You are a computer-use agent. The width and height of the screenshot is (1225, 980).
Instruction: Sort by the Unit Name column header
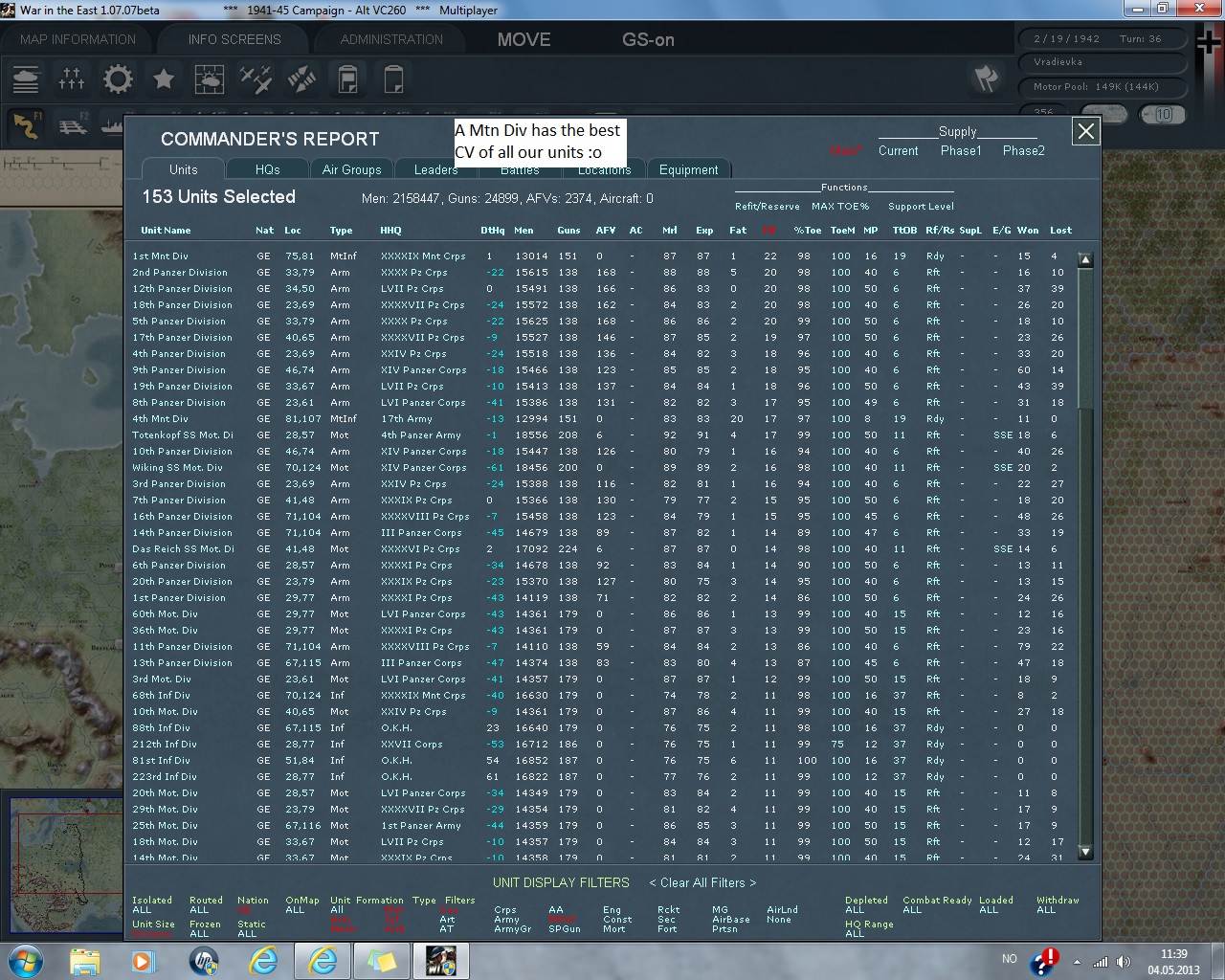166,231
